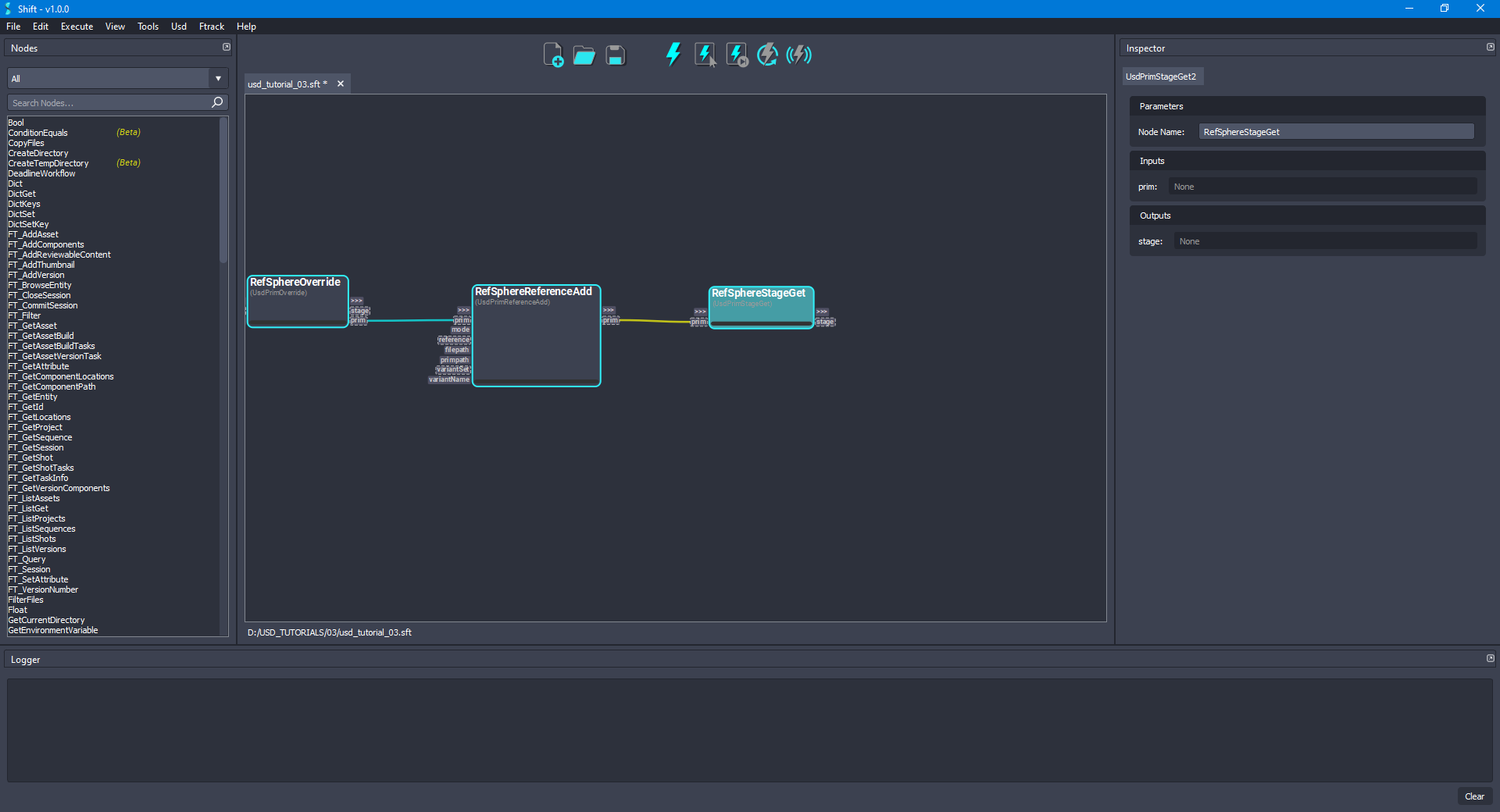Select the UsdPrimStageGet2 inspector tab
1500x812 pixels.
(x=1162, y=76)
